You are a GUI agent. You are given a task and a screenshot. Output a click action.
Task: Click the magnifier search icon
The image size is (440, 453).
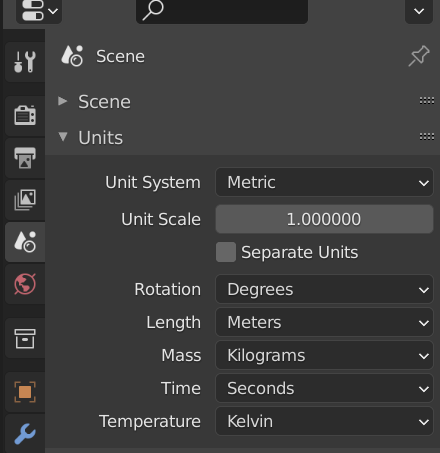click(x=153, y=10)
